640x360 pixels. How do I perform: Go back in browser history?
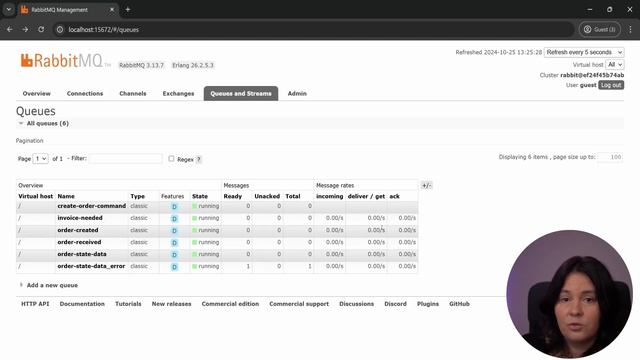coord(10,29)
